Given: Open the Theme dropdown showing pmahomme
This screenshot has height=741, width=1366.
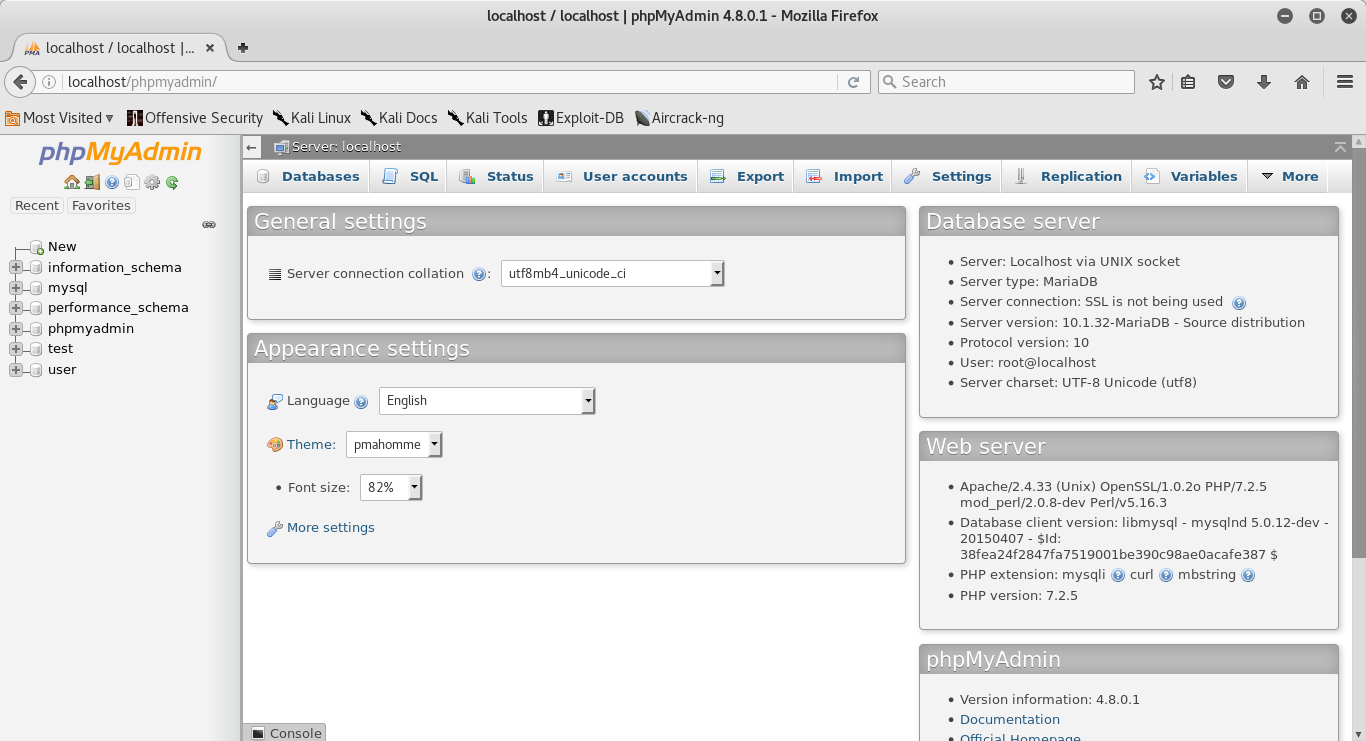Looking at the screenshot, I should [394, 445].
